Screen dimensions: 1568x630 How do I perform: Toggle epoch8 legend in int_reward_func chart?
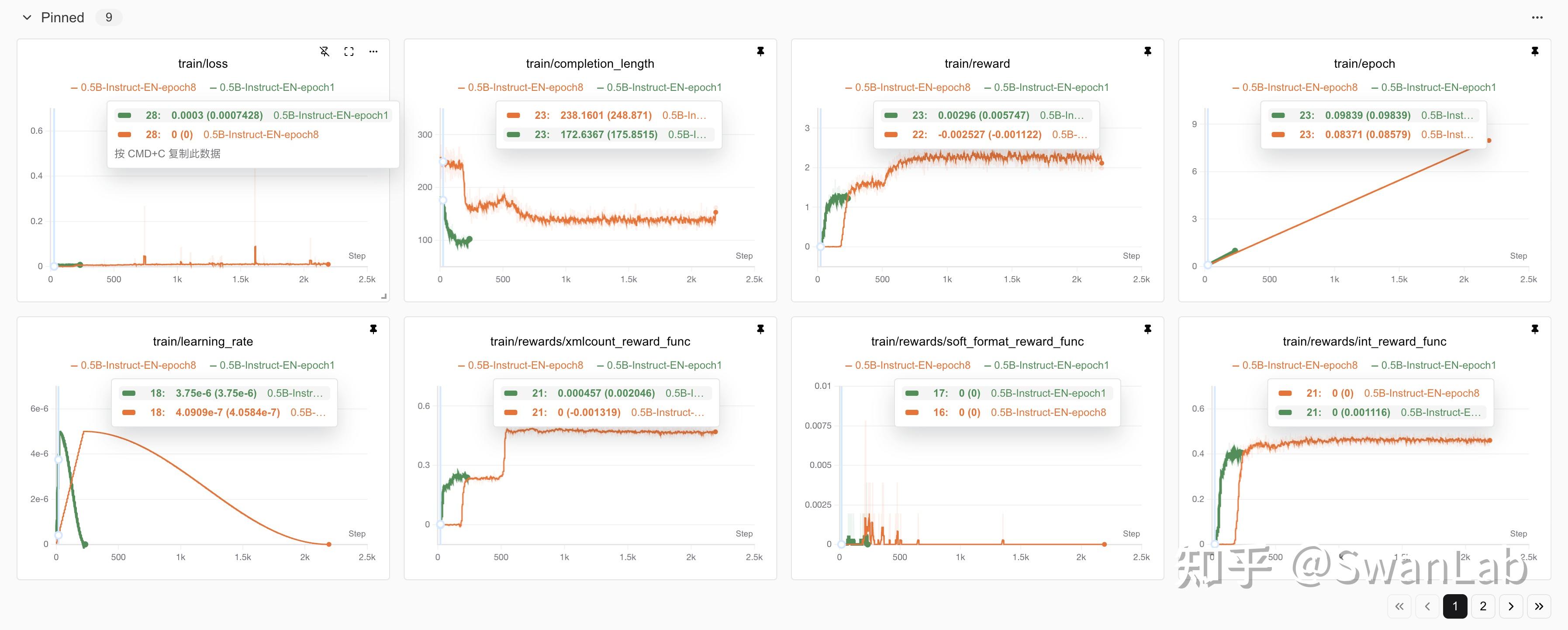click(x=1295, y=365)
